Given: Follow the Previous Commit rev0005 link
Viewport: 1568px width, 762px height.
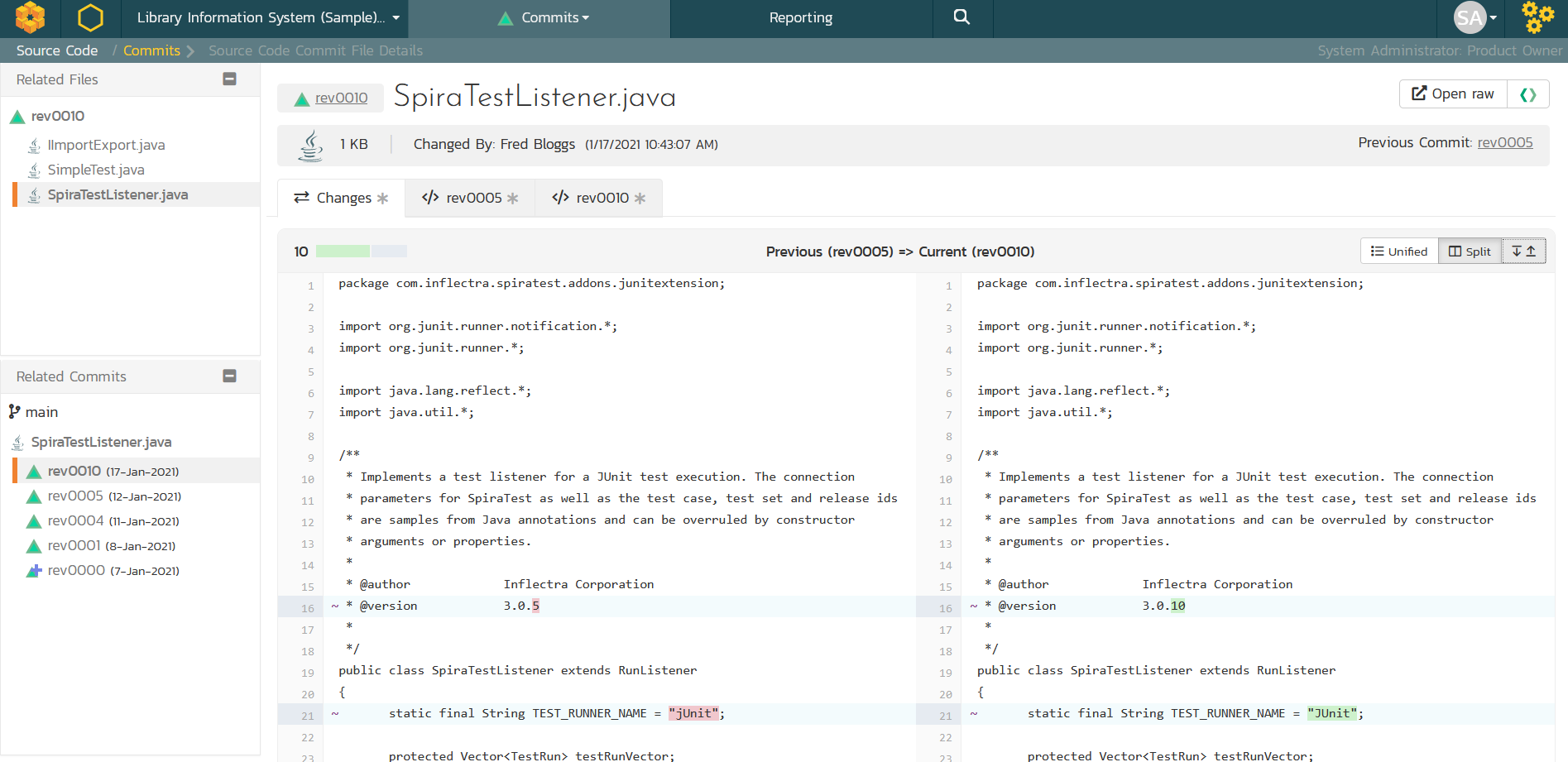Looking at the screenshot, I should tap(1504, 143).
